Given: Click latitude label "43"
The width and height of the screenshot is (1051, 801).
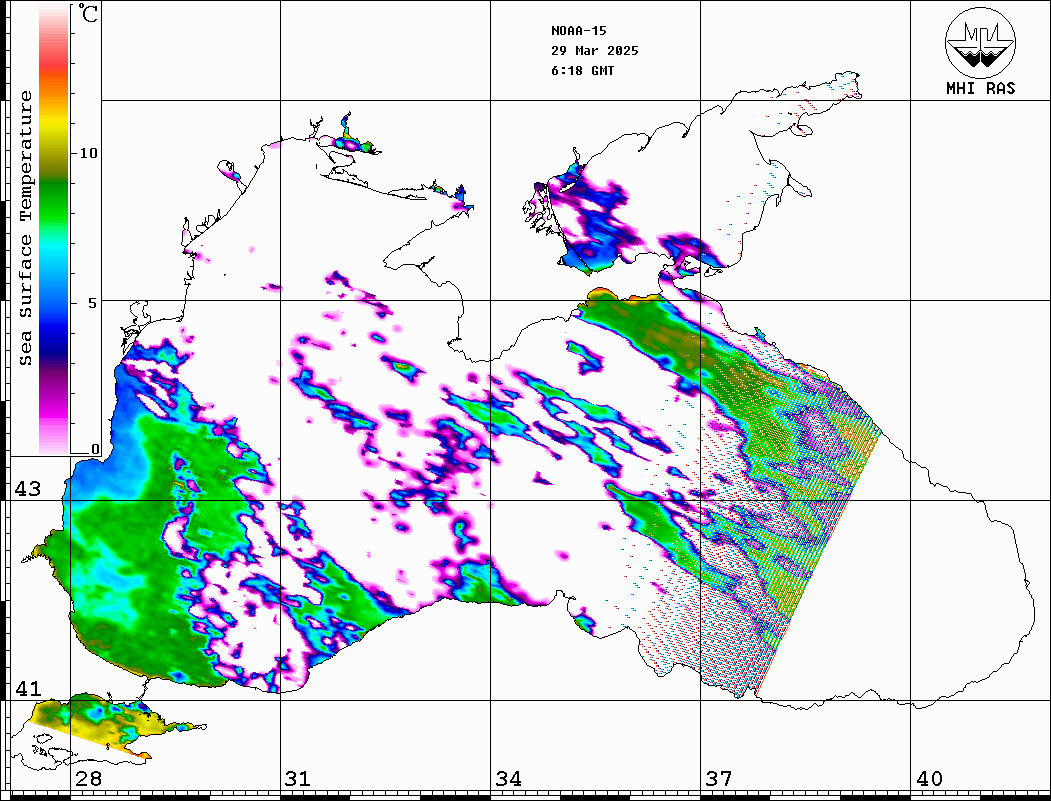Looking at the screenshot, I should point(27,489).
